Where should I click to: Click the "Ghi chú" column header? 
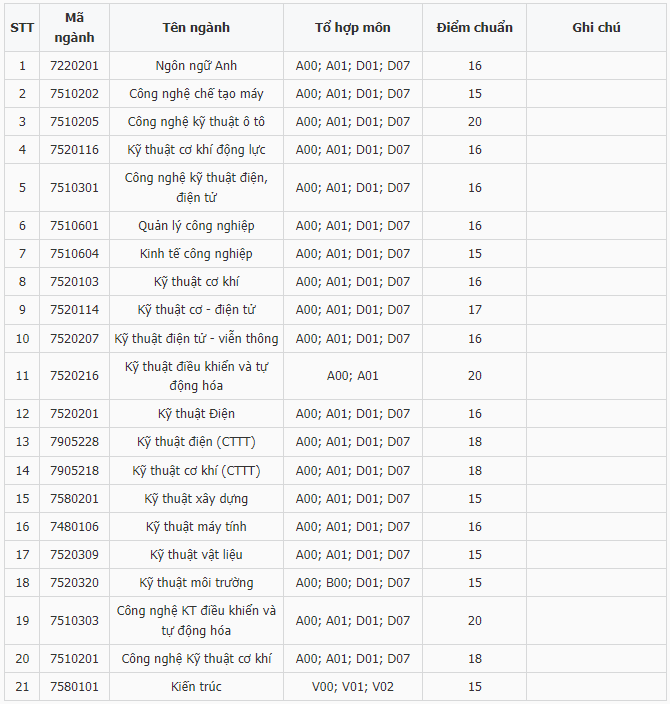click(x=596, y=27)
